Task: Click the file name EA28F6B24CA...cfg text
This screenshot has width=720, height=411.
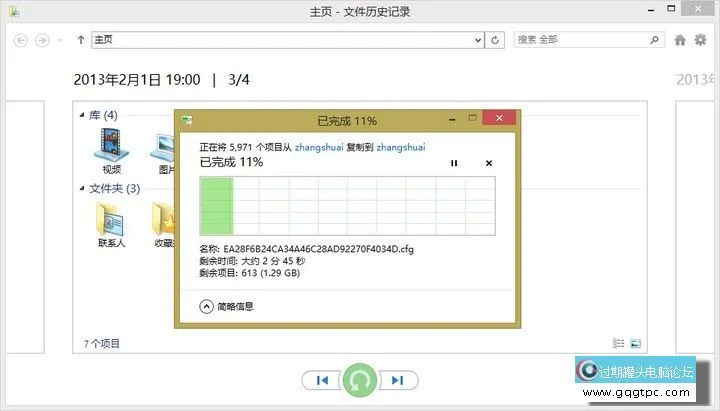Action: (x=318, y=249)
